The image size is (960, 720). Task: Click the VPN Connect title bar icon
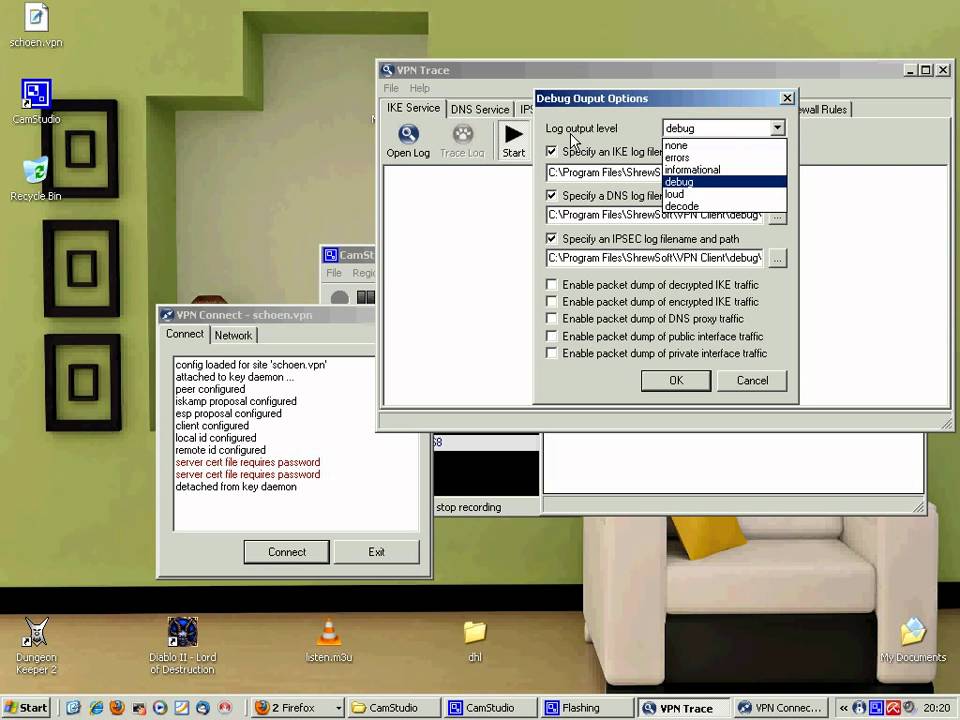(167, 315)
